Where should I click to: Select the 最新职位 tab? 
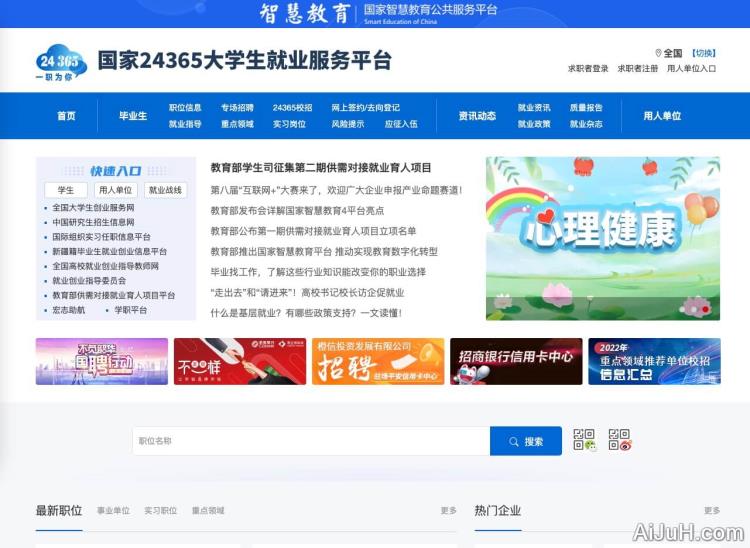59,511
